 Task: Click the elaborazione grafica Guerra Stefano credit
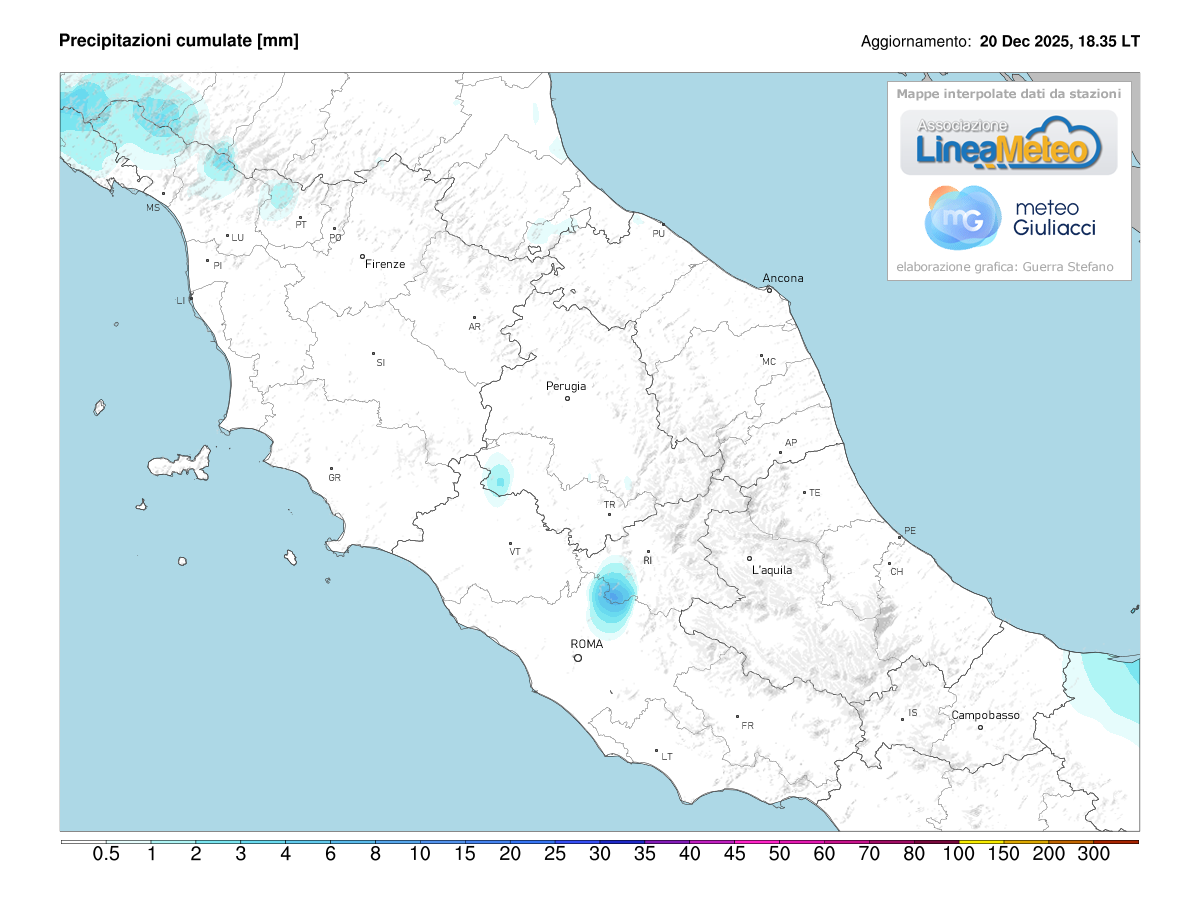[x=1005, y=266]
